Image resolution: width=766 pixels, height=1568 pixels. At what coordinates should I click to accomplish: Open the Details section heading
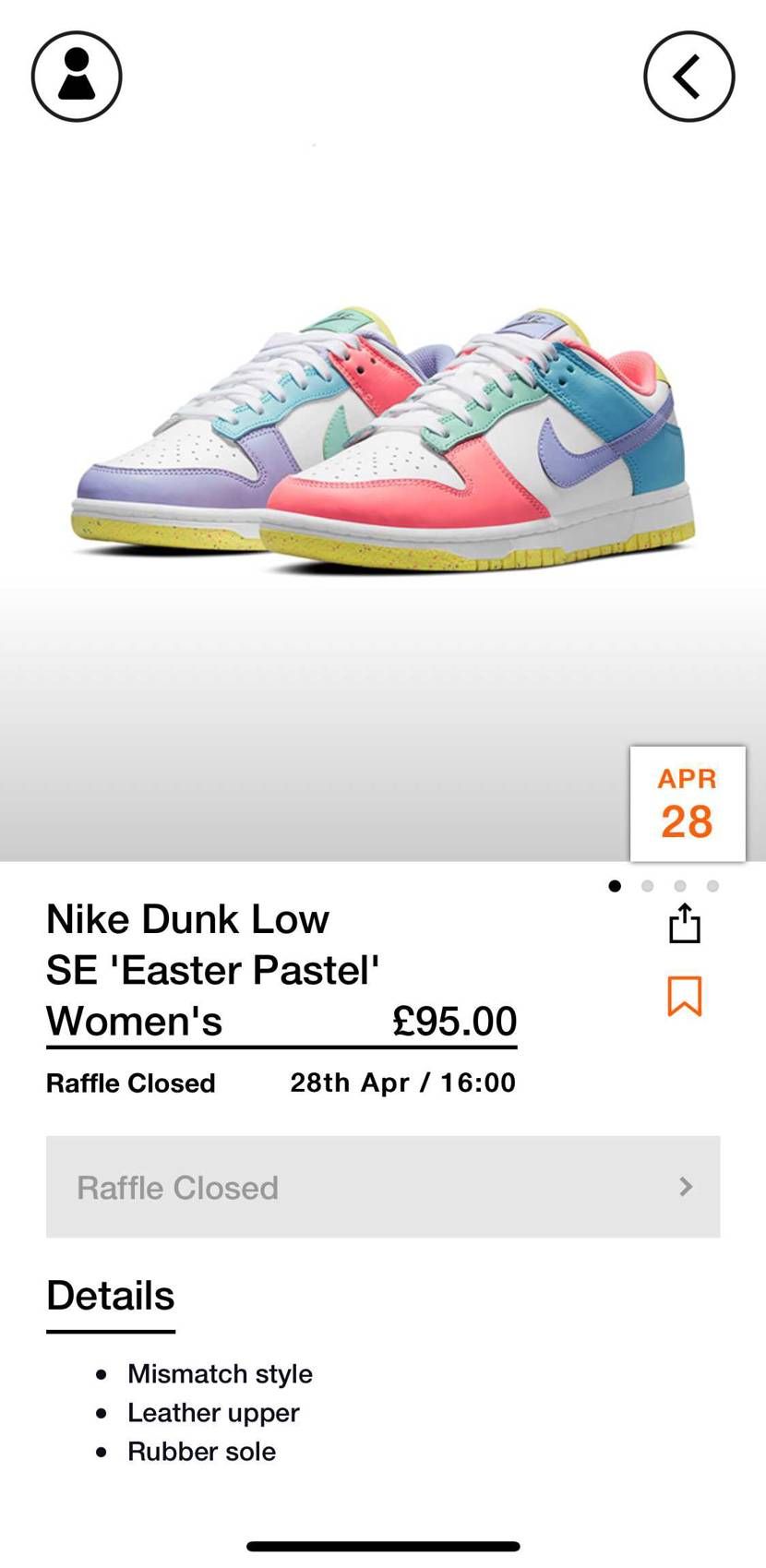coord(111,1296)
